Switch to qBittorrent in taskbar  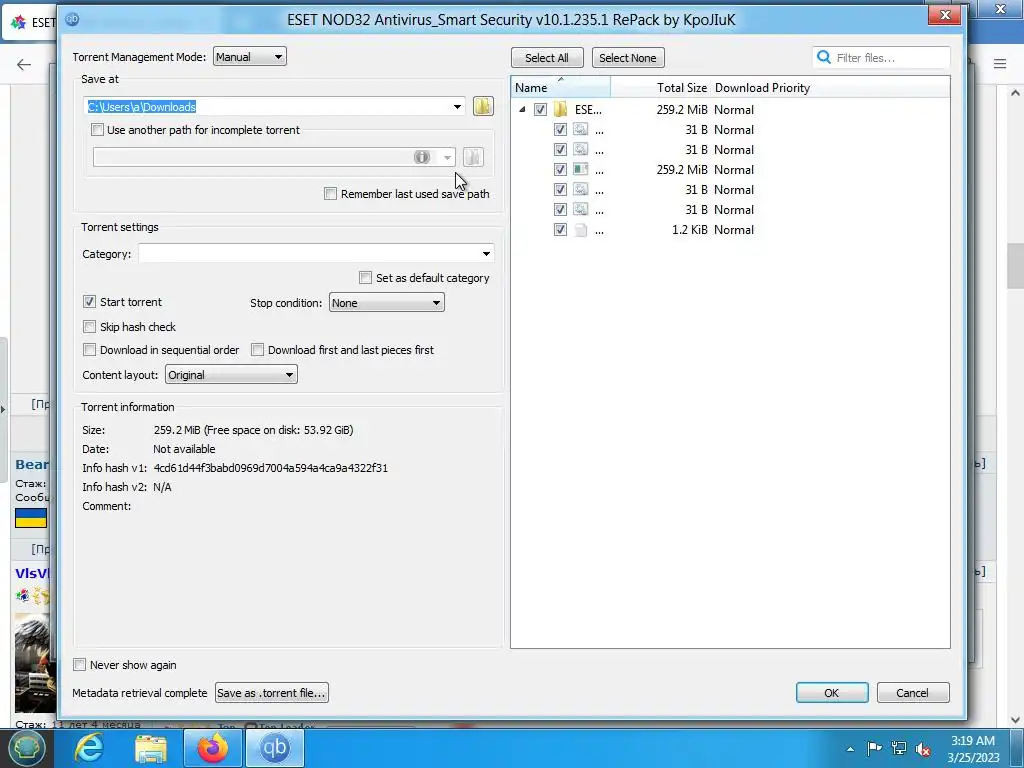(x=274, y=748)
